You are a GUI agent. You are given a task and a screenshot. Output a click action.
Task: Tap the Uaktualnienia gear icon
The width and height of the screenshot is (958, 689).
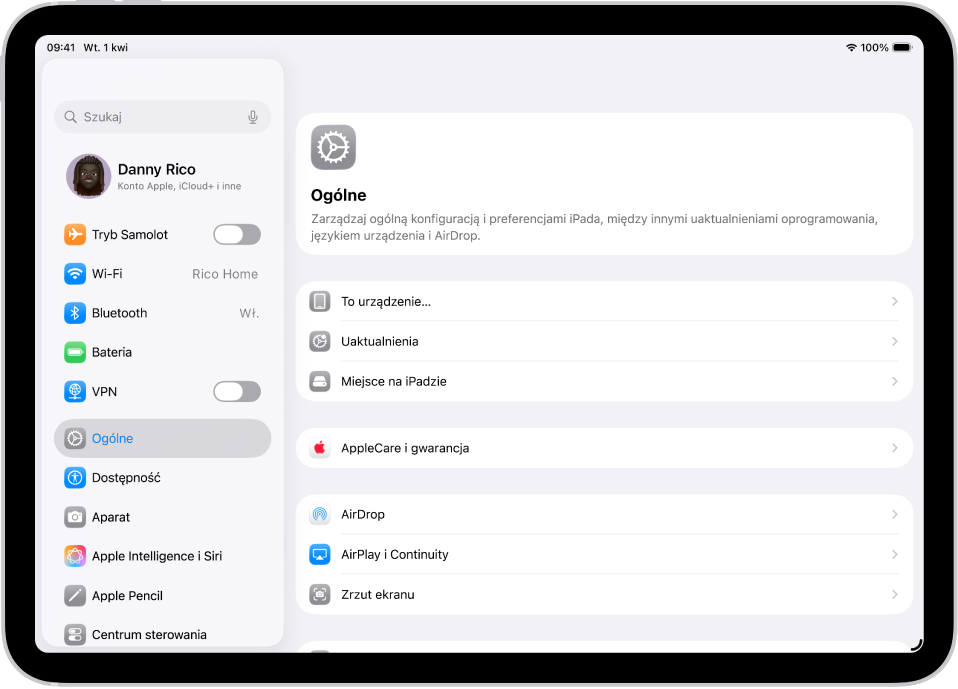point(320,341)
